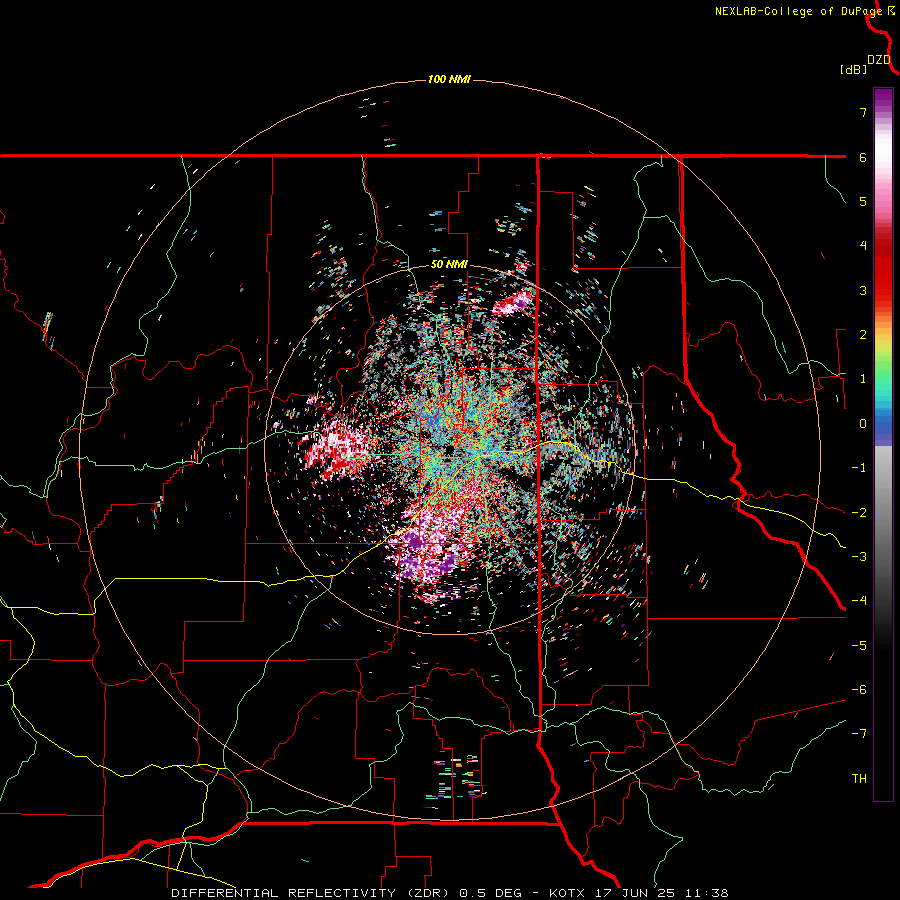Screen dimensions: 900x900
Task: Click the DZD legend title
Action: [879, 60]
